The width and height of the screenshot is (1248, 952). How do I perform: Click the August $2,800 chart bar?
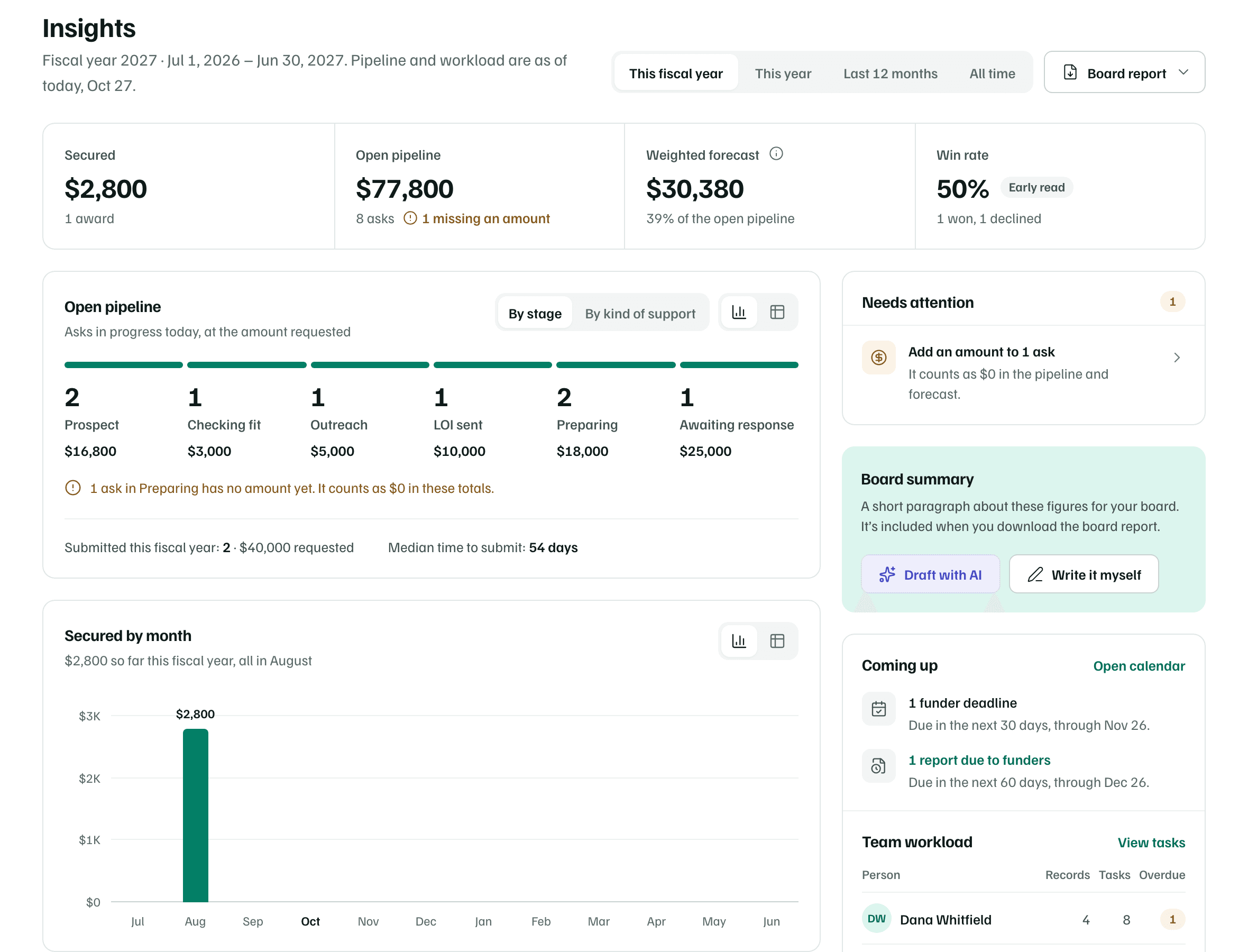coord(196,816)
